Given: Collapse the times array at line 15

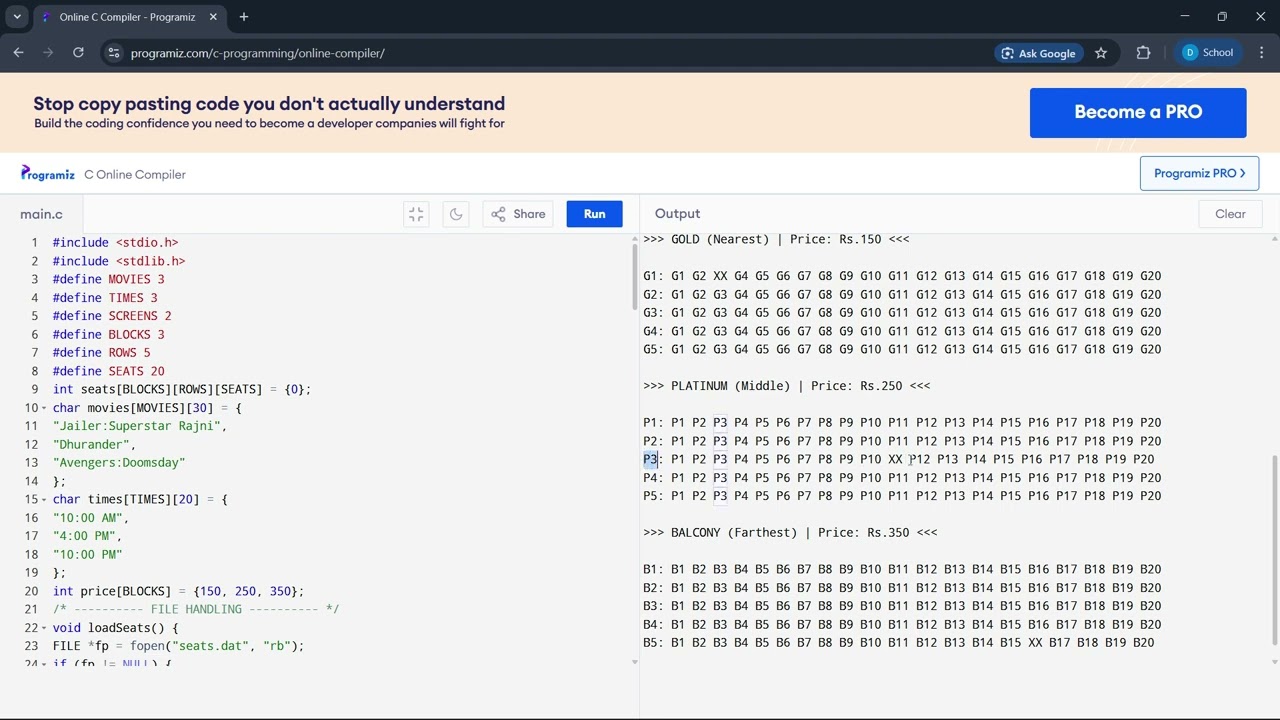Looking at the screenshot, I should (45, 499).
